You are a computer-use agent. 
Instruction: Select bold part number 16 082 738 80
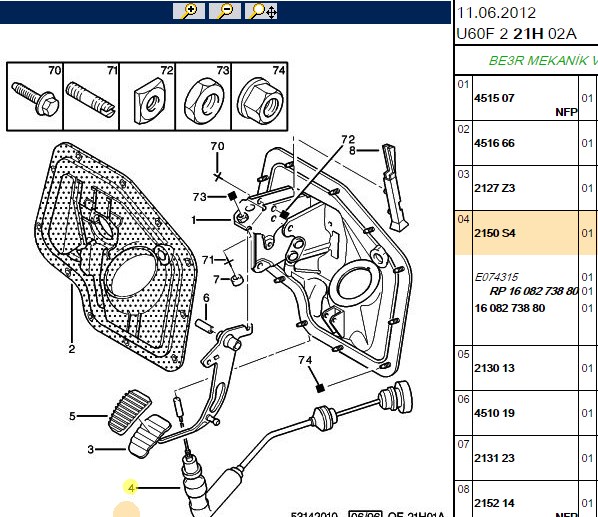[510, 308]
